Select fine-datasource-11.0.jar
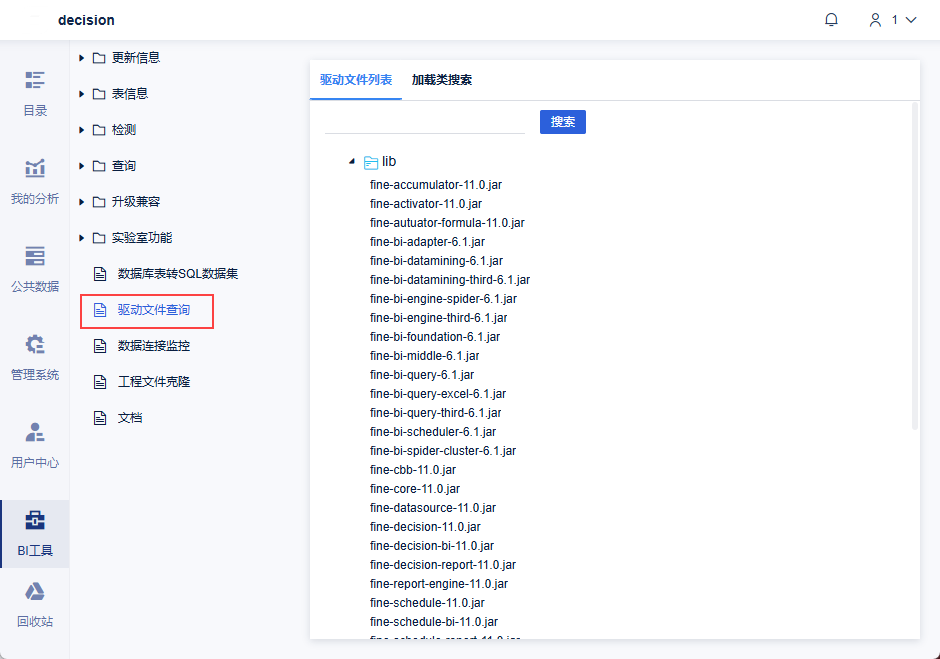Image resolution: width=940 pixels, height=659 pixels. (x=433, y=507)
